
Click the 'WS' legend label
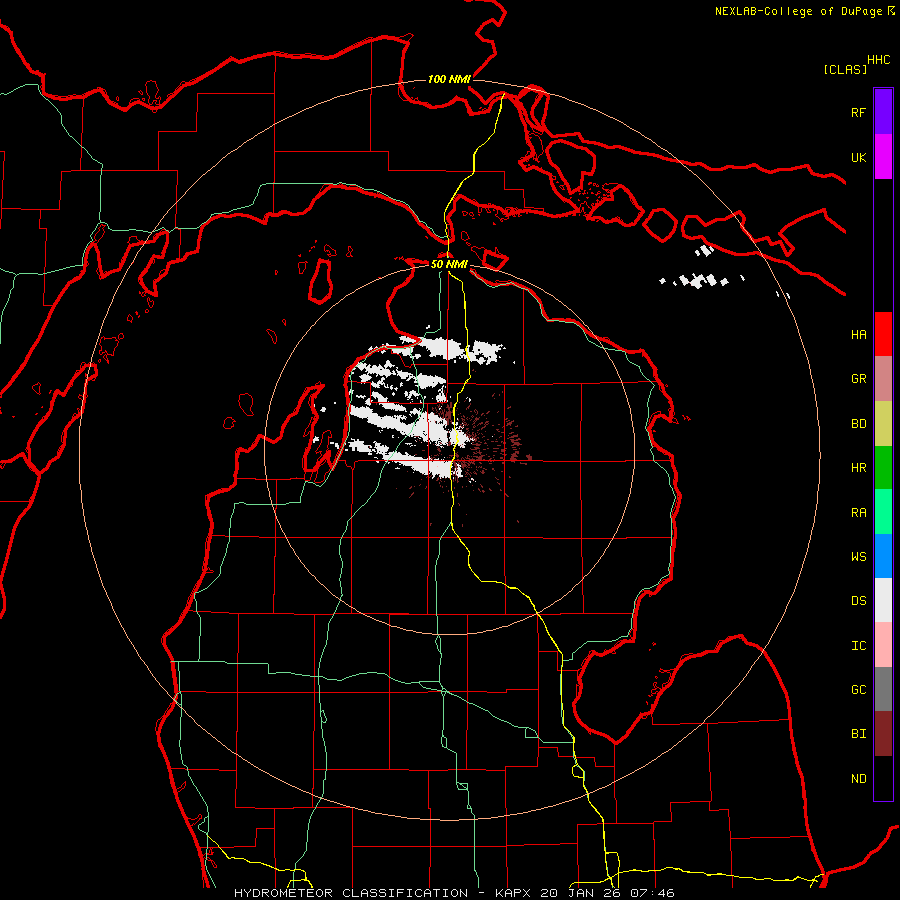pos(858,557)
